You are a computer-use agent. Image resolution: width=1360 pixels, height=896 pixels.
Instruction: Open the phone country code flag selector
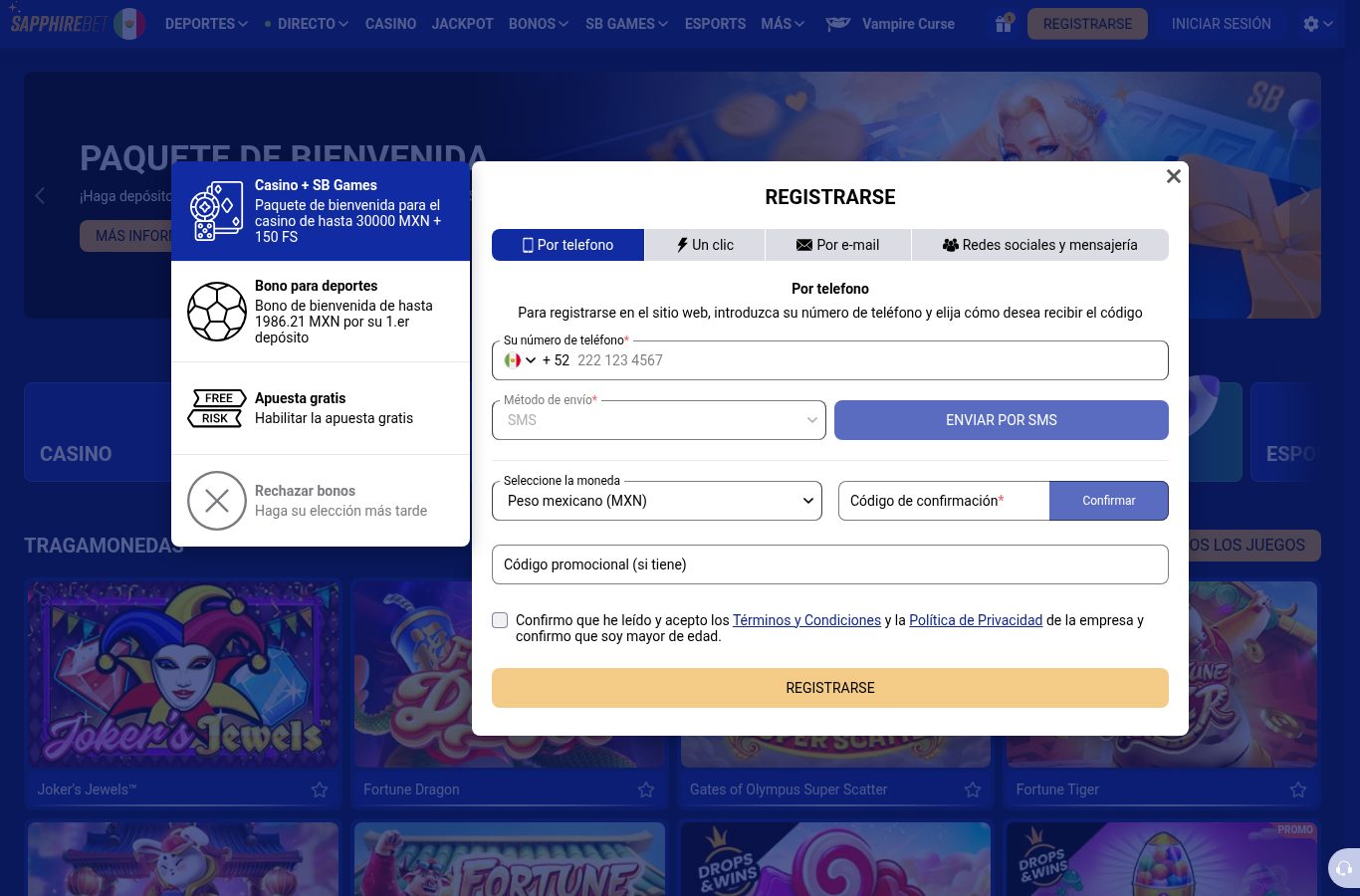click(521, 360)
